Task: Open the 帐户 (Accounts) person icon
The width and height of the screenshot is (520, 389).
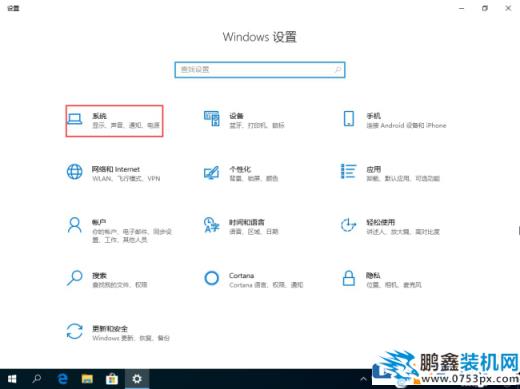Action: [75, 225]
